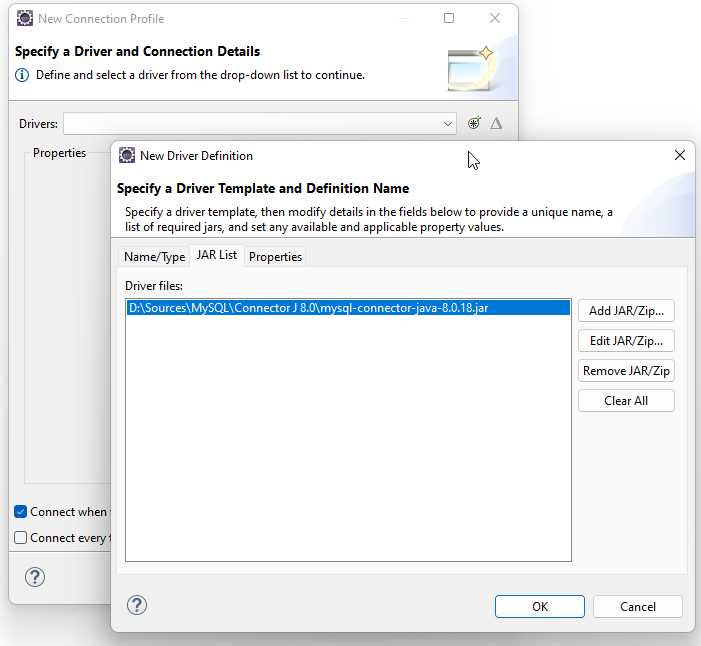Open help in New Driver Definition dialog
Screen dimensions: 701x646
pyautogui.click(x=137, y=605)
